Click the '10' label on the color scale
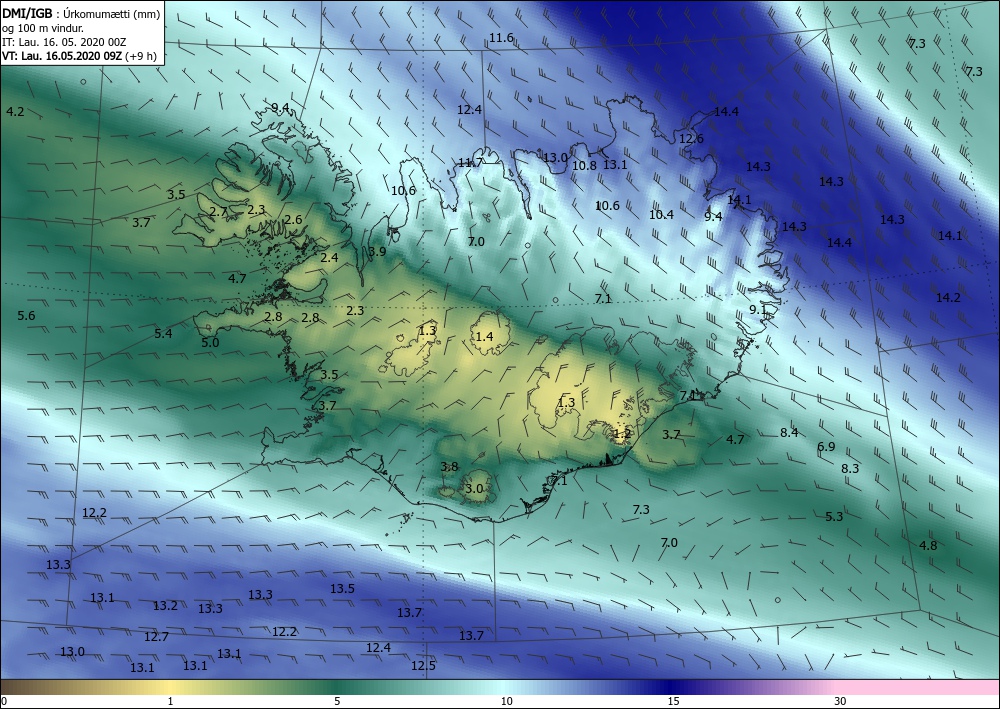 point(506,701)
